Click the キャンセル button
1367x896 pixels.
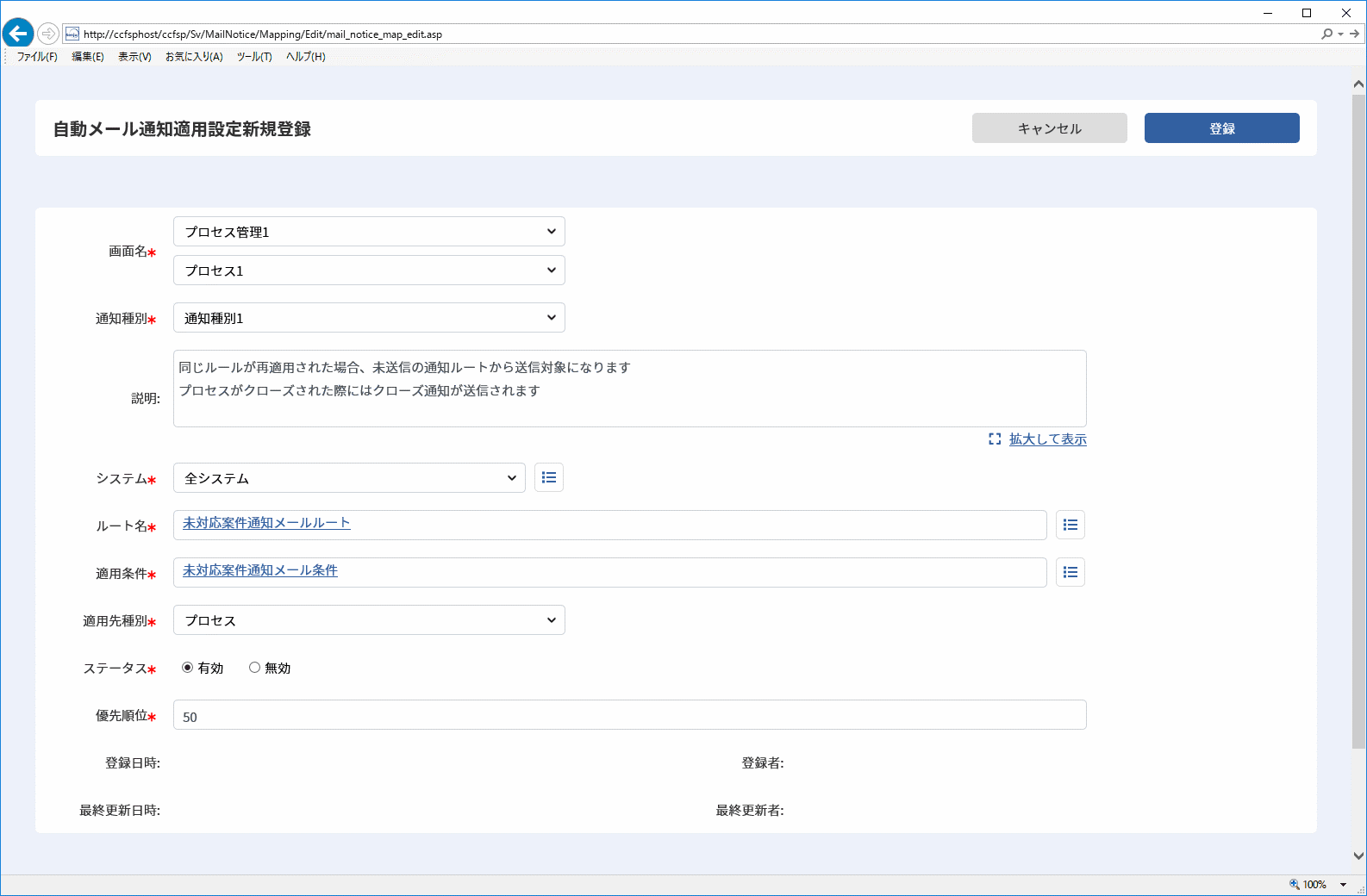[1050, 128]
